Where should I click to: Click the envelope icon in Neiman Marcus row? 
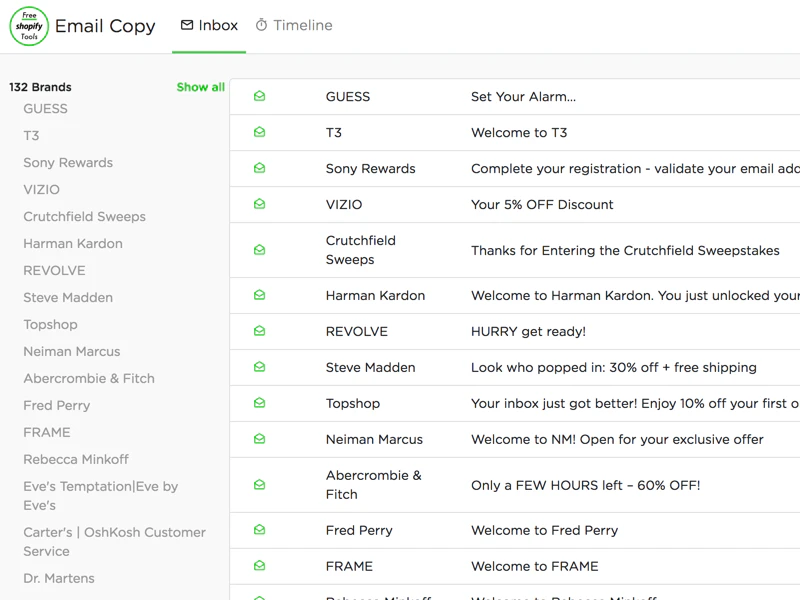coord(260,439)
